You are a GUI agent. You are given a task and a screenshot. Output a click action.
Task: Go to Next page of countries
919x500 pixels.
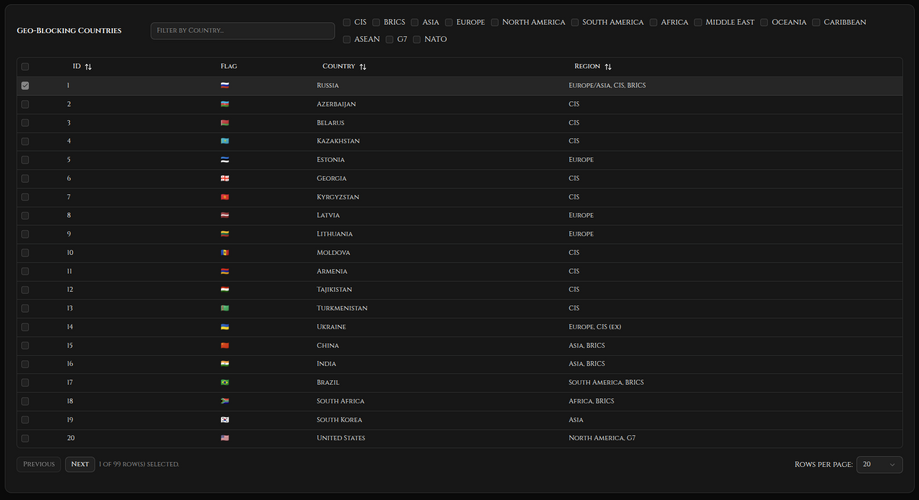pos(80,464)
